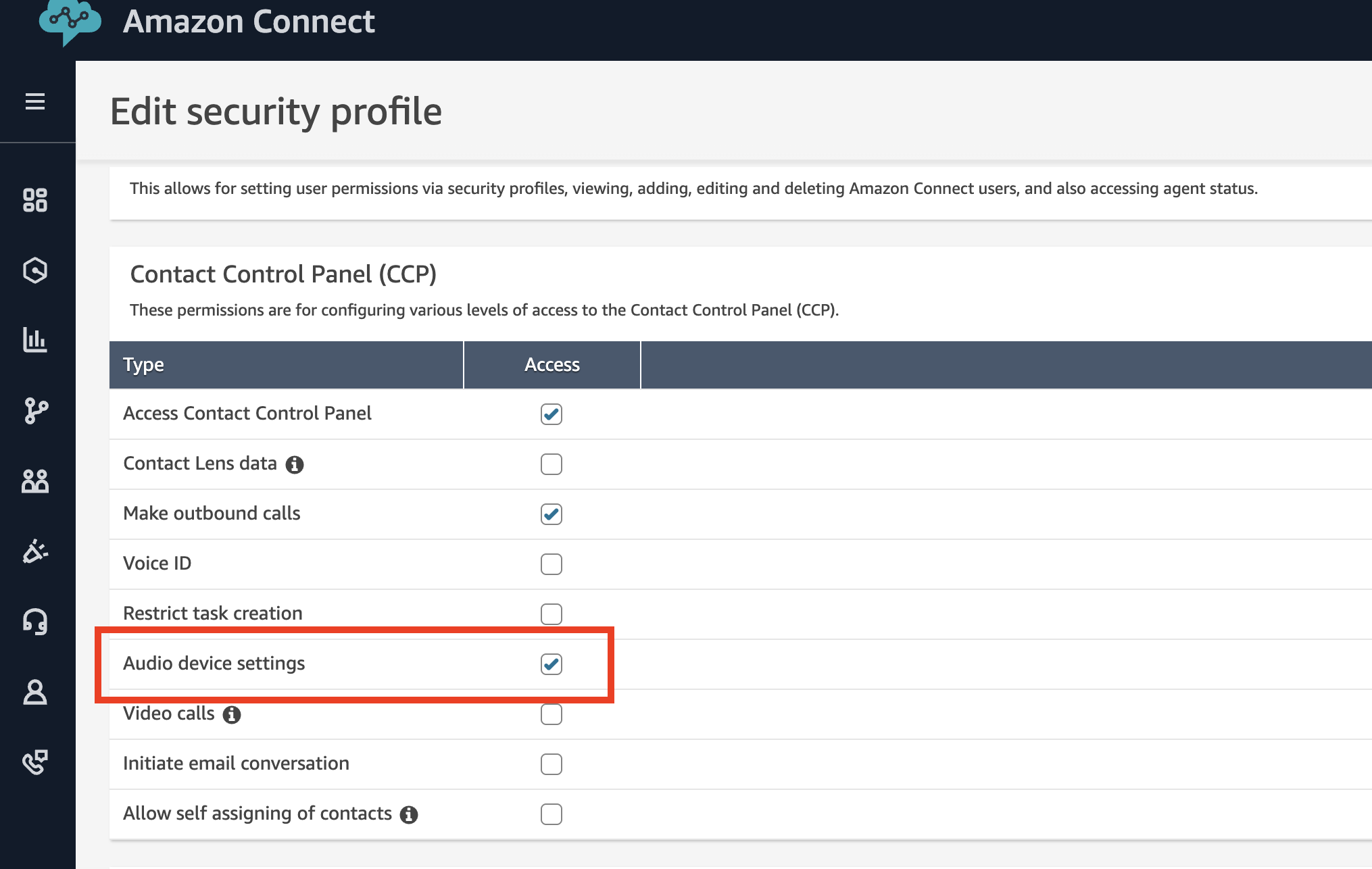Check the Voice ID access box
1372x869 pixels.
coord(552,564)
